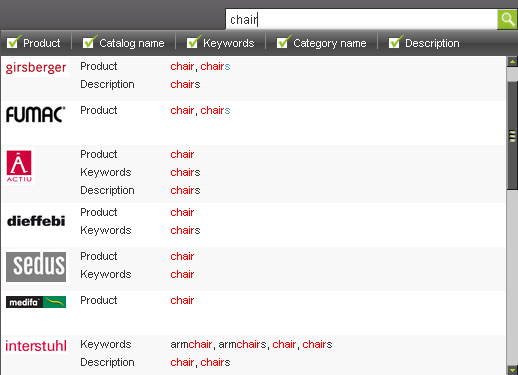518x375 pixels.
Task: Click interstuhl Description result "chair, chairs"
Action: [200, 362]
